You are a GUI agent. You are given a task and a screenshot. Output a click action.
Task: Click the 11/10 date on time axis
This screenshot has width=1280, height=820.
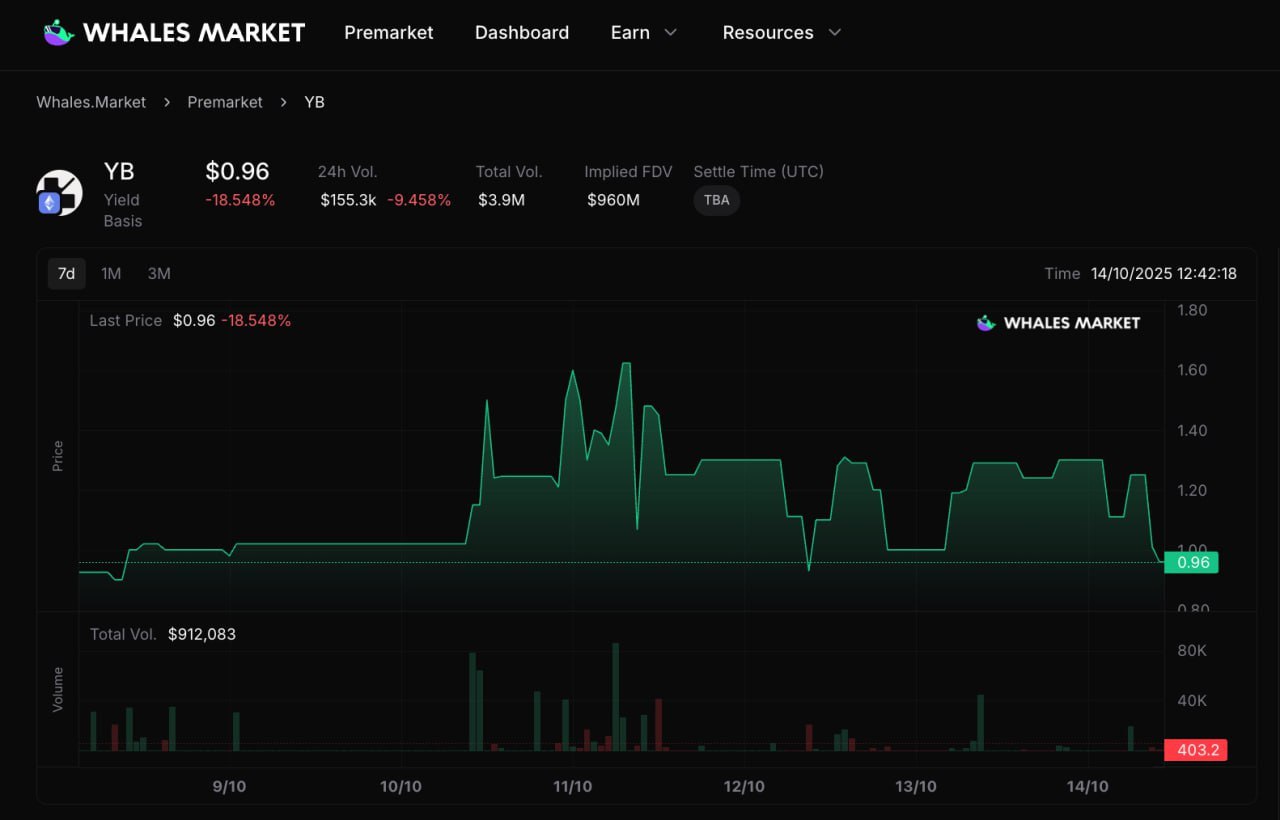pyautogui.click(x=572, y=787)
